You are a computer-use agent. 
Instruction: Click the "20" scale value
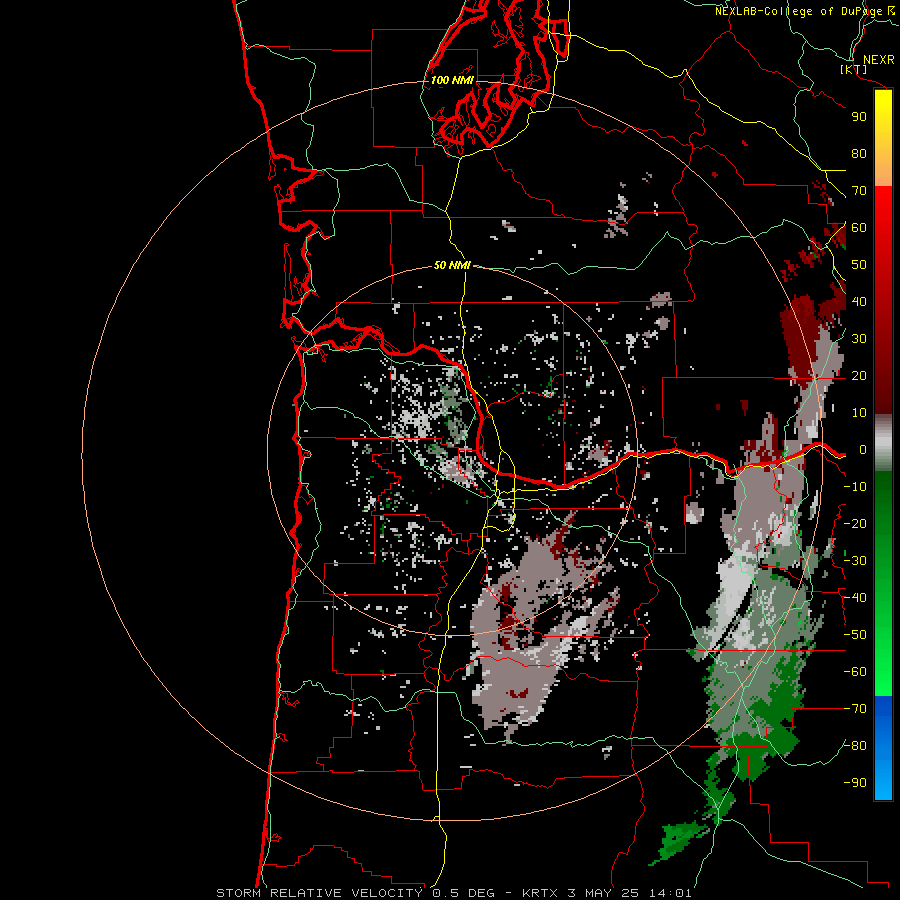(859, 376)
